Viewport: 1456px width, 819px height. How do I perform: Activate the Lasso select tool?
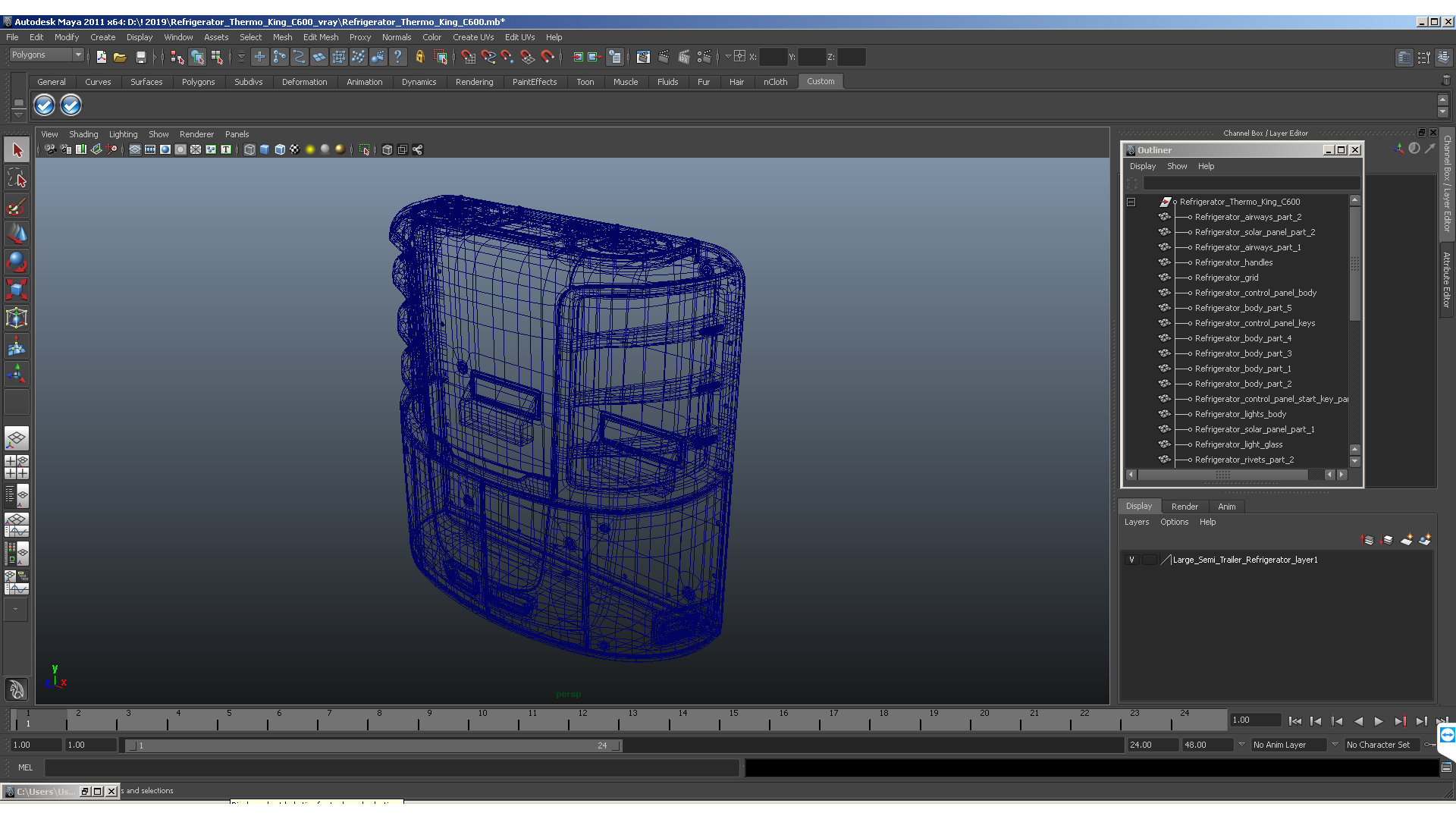[x=17, y=178]
